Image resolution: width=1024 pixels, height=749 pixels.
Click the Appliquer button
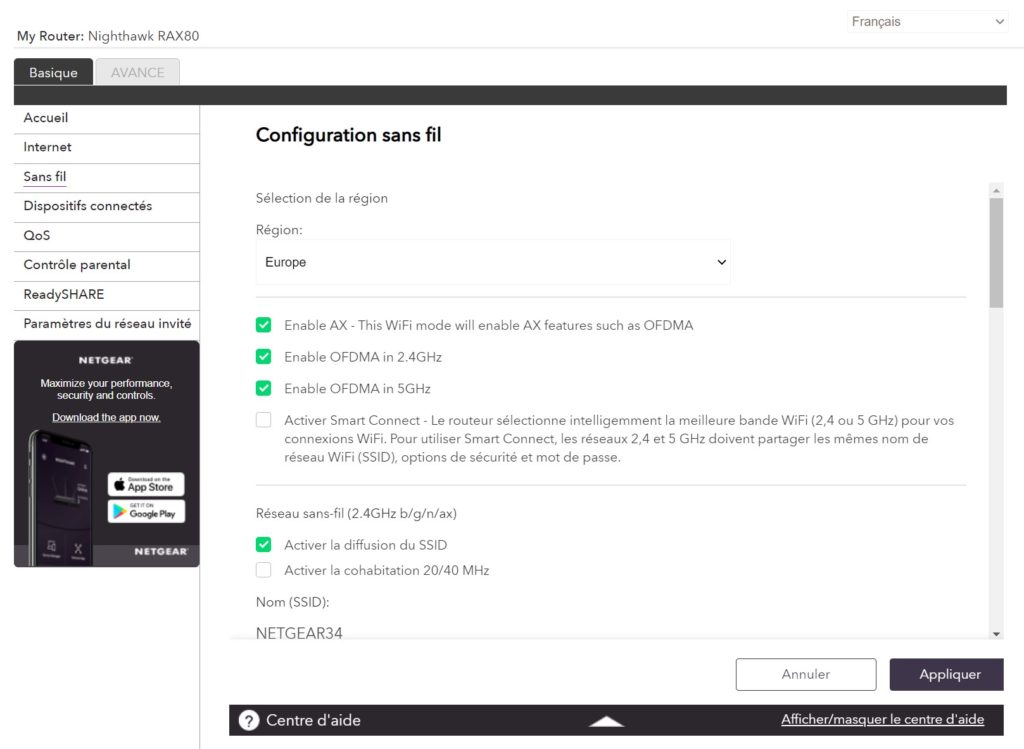pyautogui.click(x=946, y=675)
